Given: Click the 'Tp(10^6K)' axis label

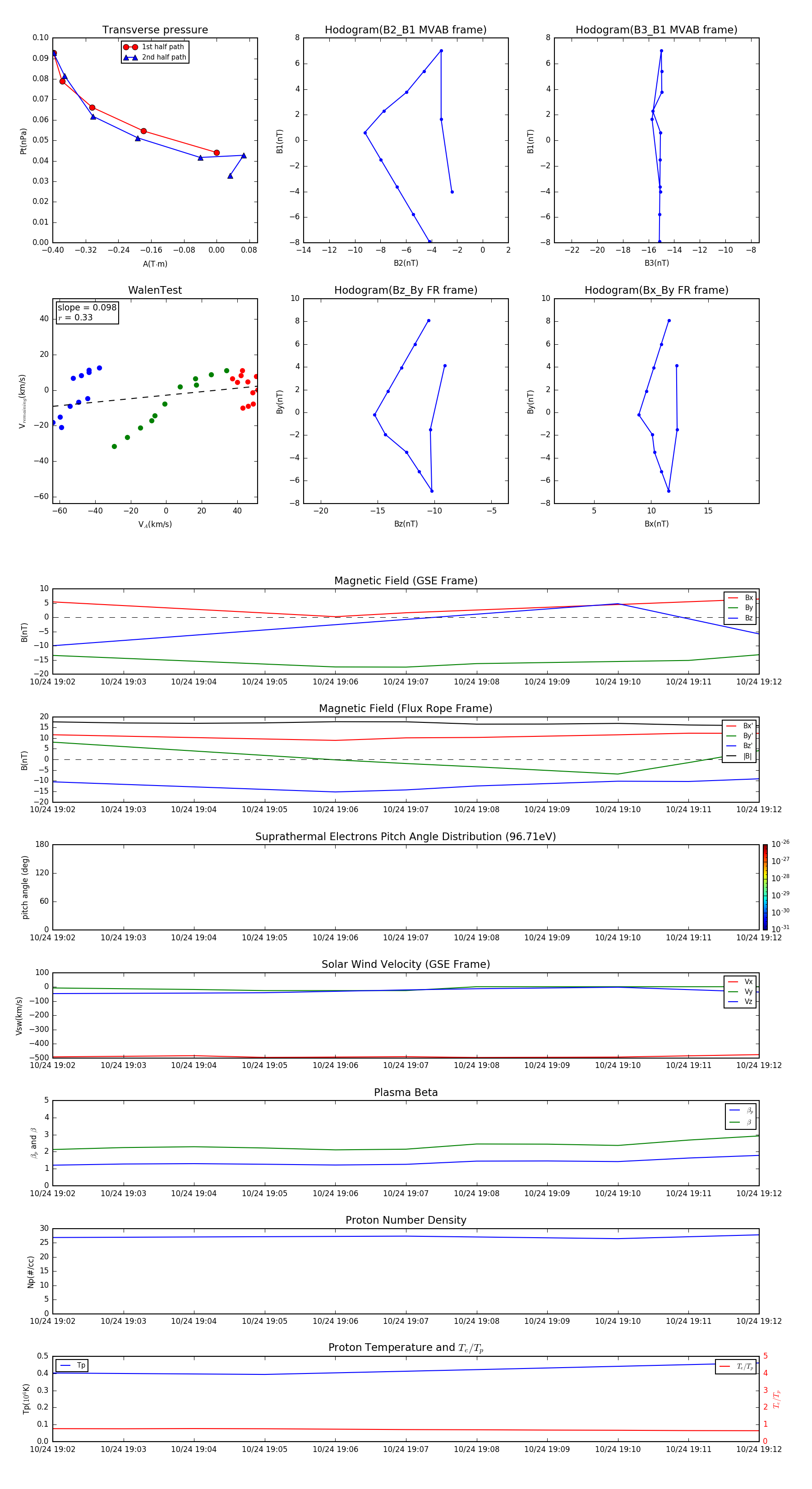Looking at the screenshot, I should [x=26, y=1399].
